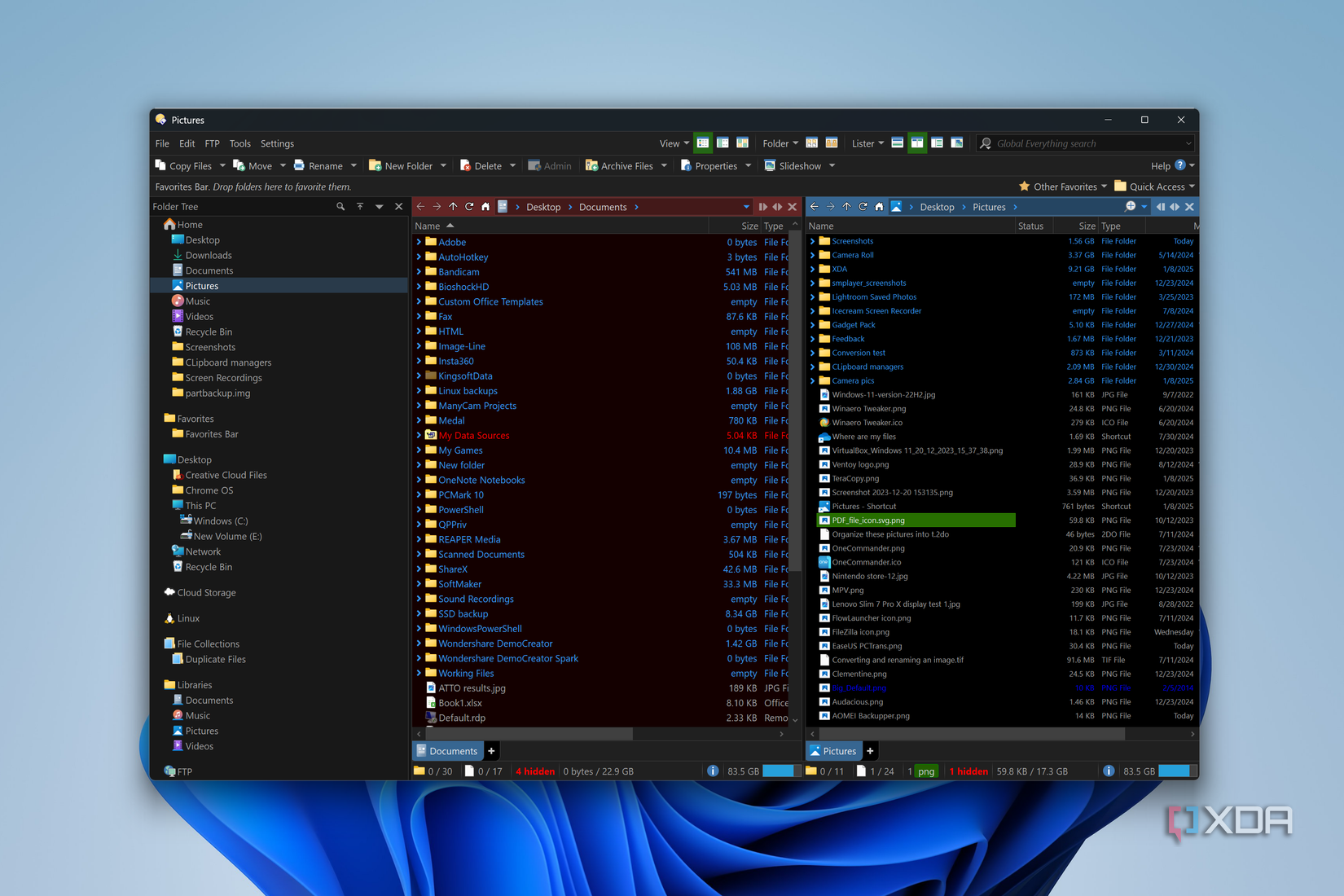Expand the Camera pics folder chevron

coord(811,380)
